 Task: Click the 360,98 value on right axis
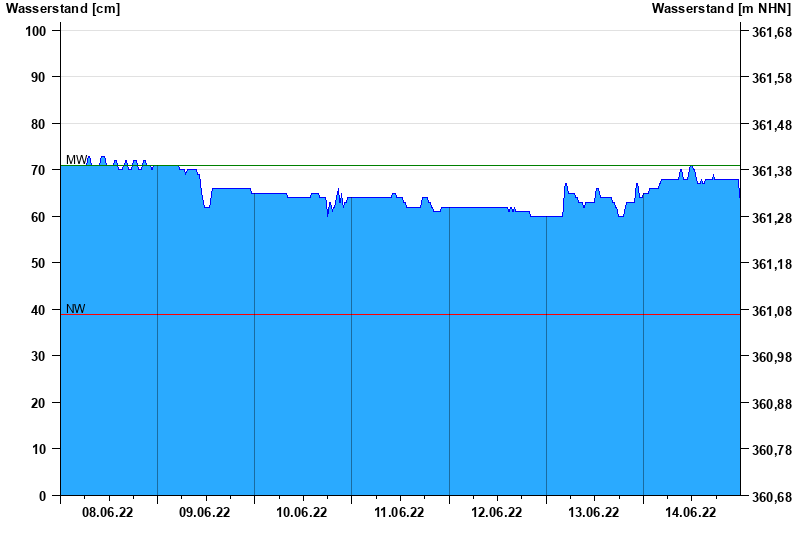click(772, 357)
